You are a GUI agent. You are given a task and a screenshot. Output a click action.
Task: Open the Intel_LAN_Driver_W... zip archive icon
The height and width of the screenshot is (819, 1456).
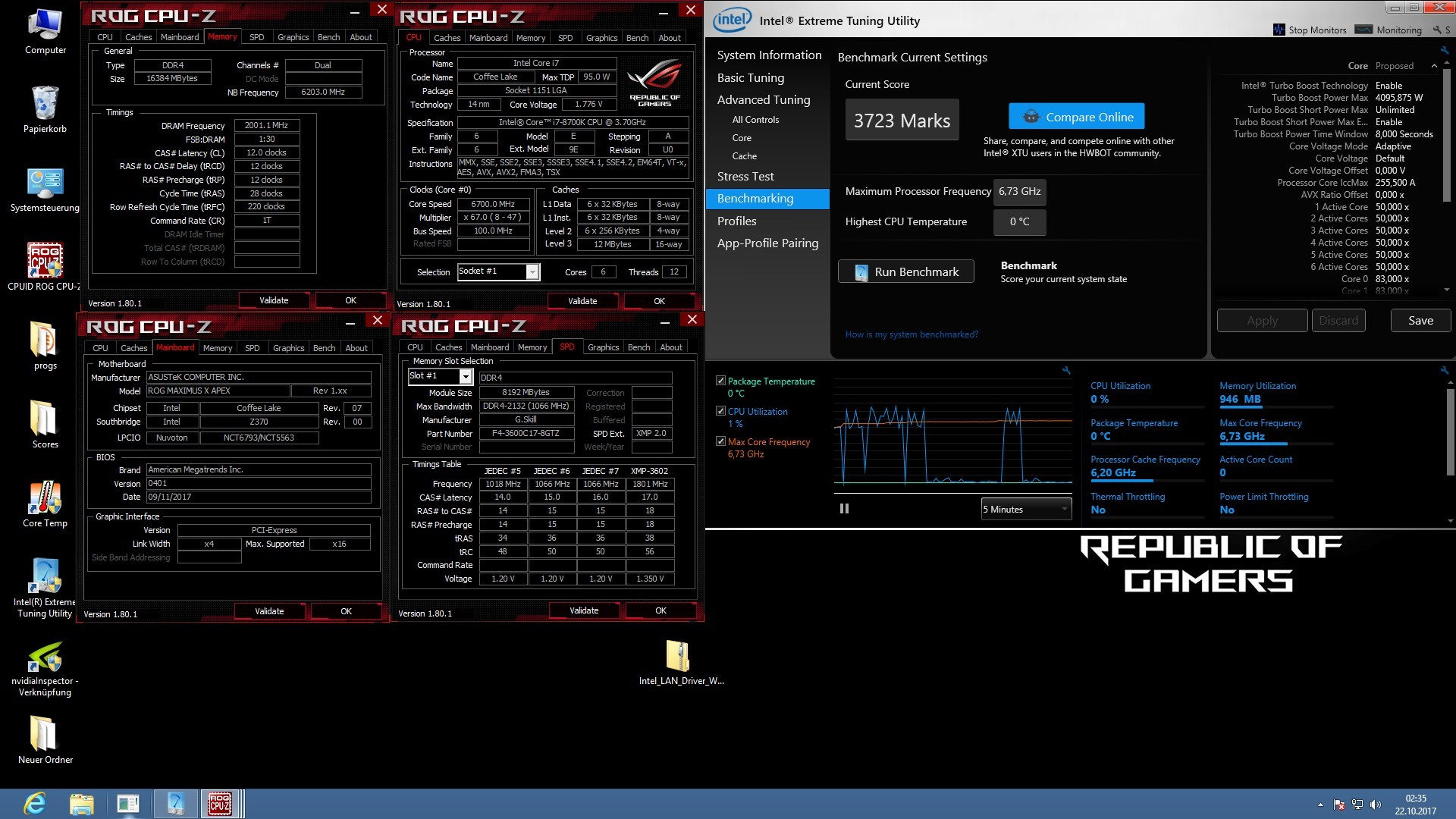click(681, 662)
